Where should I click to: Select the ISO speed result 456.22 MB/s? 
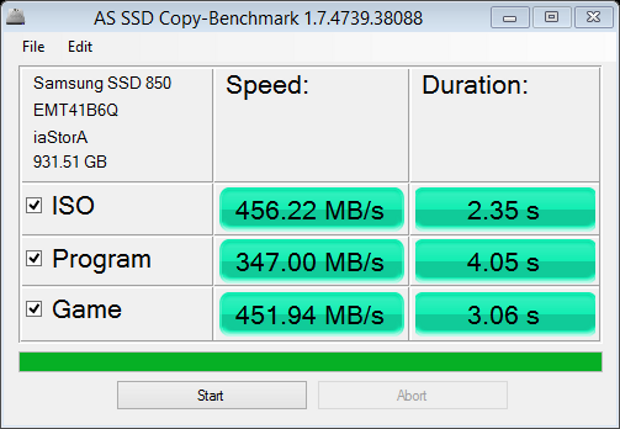310,209
